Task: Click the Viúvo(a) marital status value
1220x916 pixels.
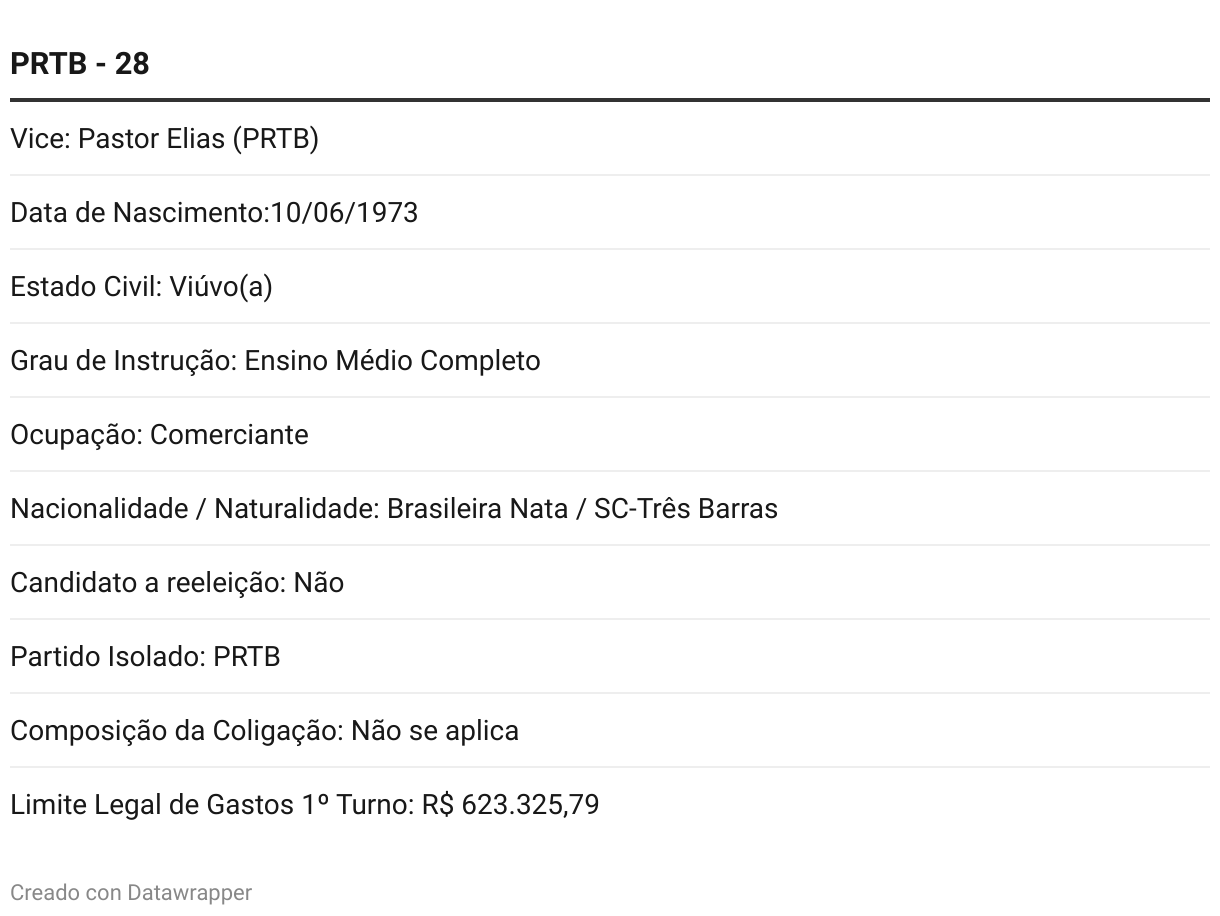Action: pyautogui.click(x=220, y=287)
